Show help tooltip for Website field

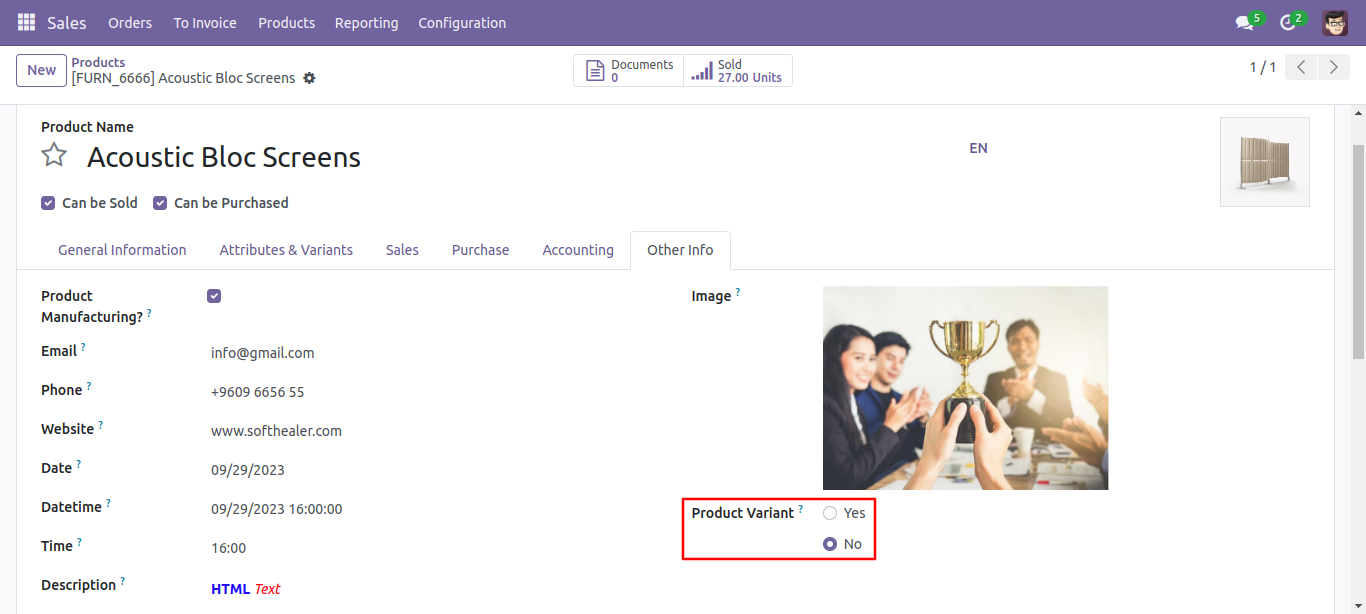(x=100, y=425)
